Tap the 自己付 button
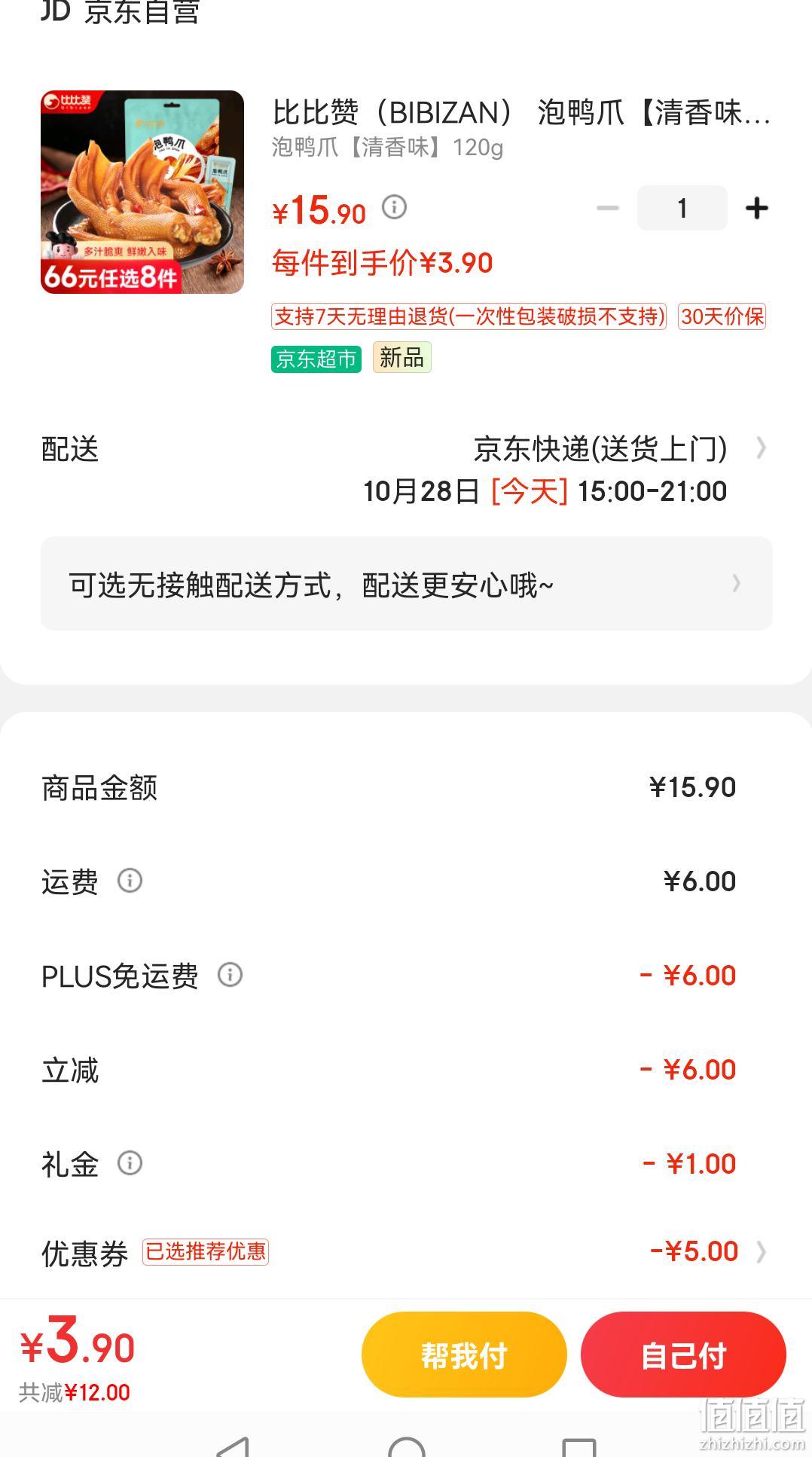Image resolution: width=812 pixels, height=1457 pixels. (683, 1355)
